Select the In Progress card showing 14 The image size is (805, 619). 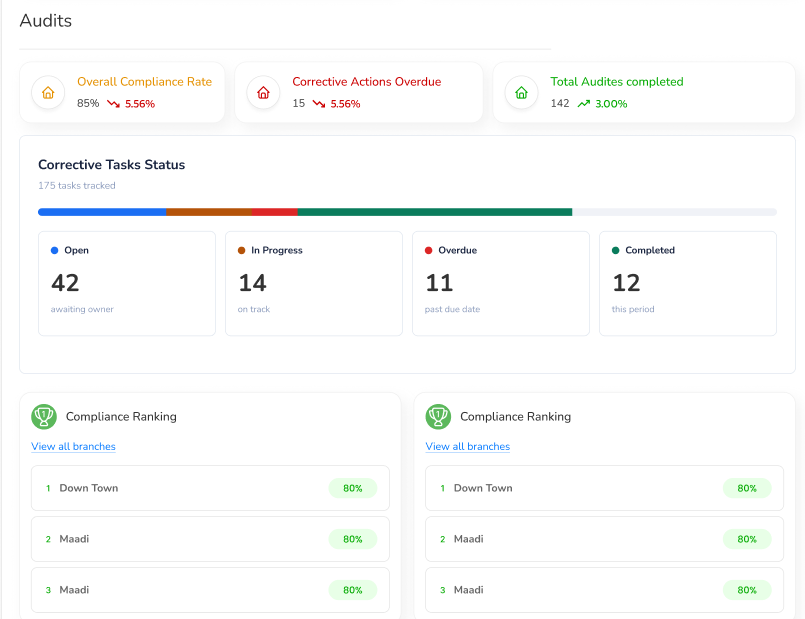(x=314, y=283)
